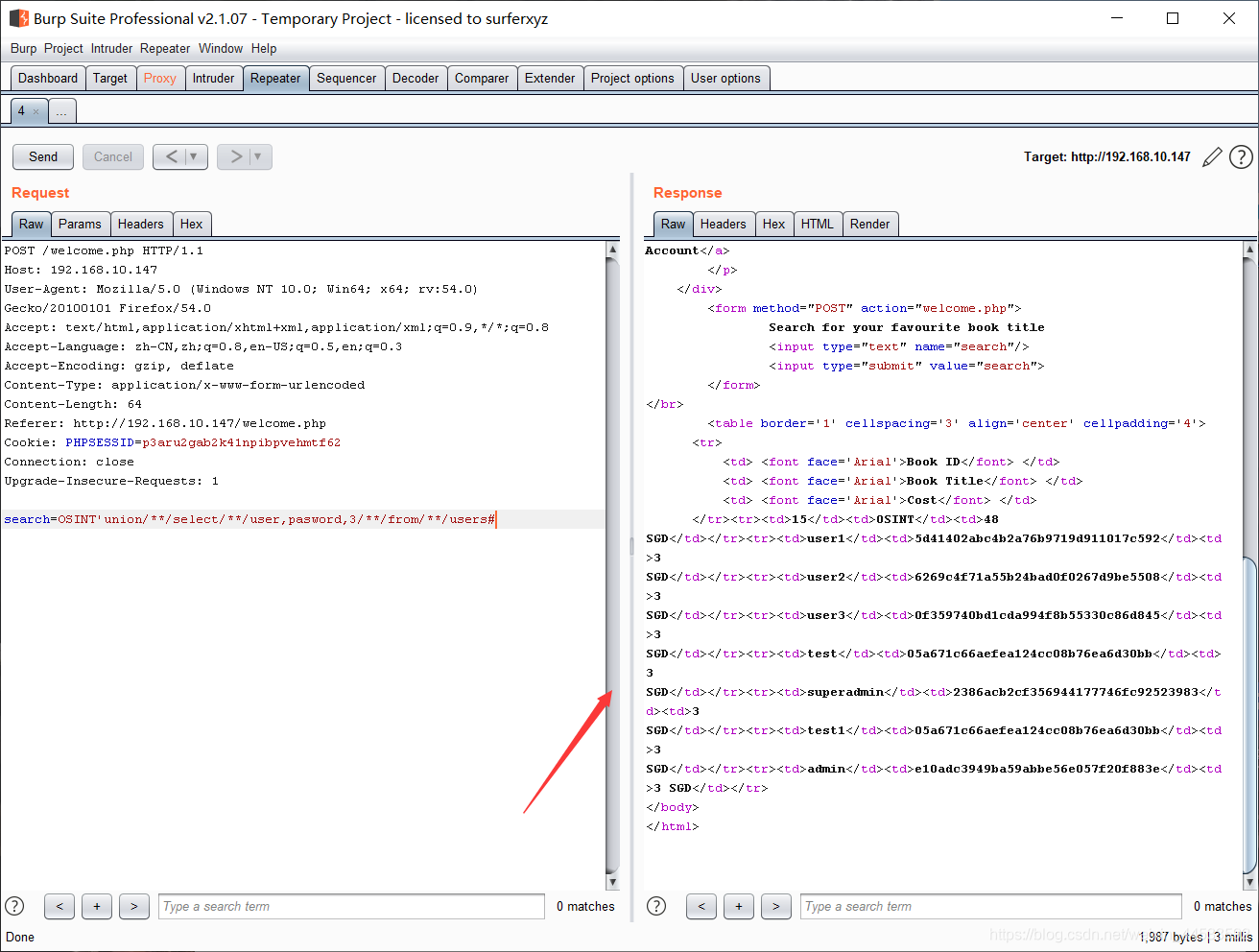The image size is (1259, 952).
Task: Open the User options tab
Action: tap(725, 79)
